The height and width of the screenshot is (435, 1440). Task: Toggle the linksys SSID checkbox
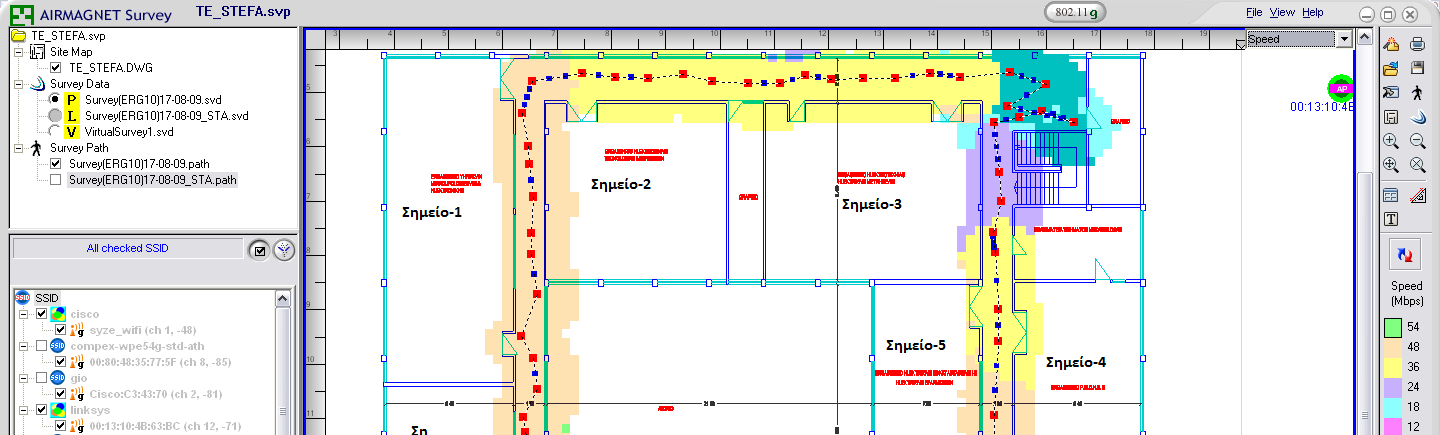point(41,410)
